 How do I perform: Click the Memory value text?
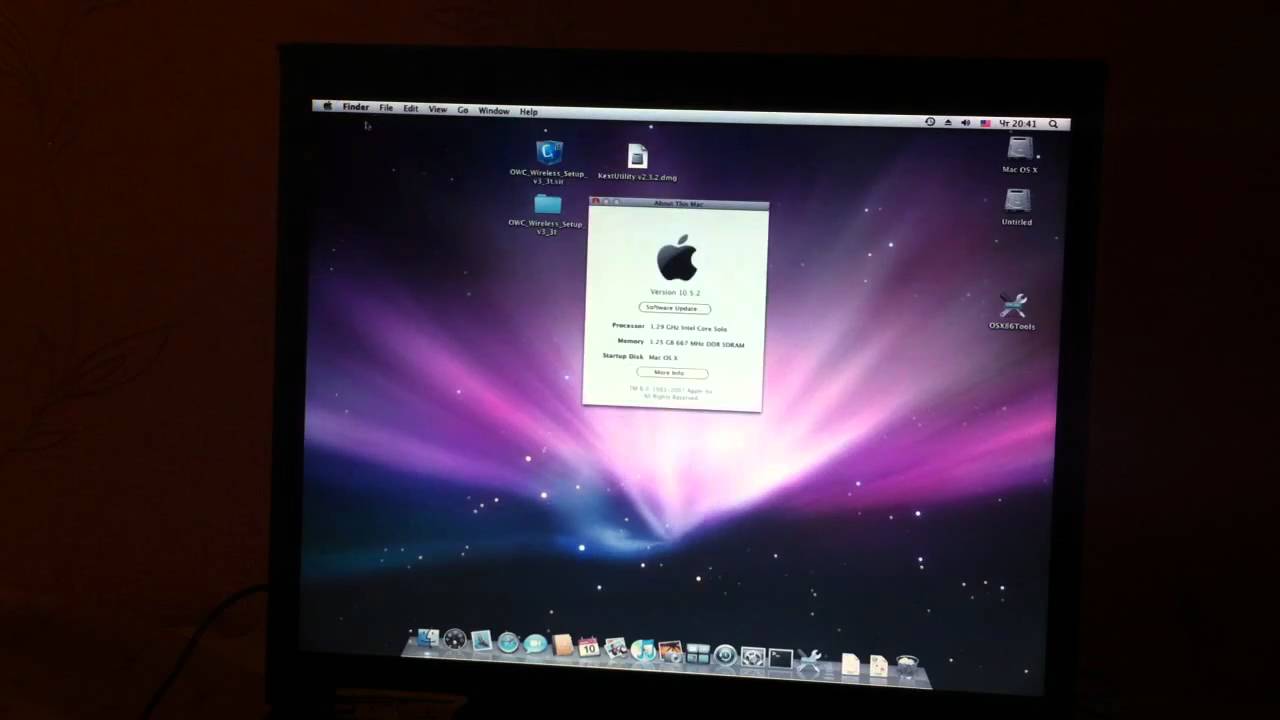pyautogui.click(x=697, y=344)
